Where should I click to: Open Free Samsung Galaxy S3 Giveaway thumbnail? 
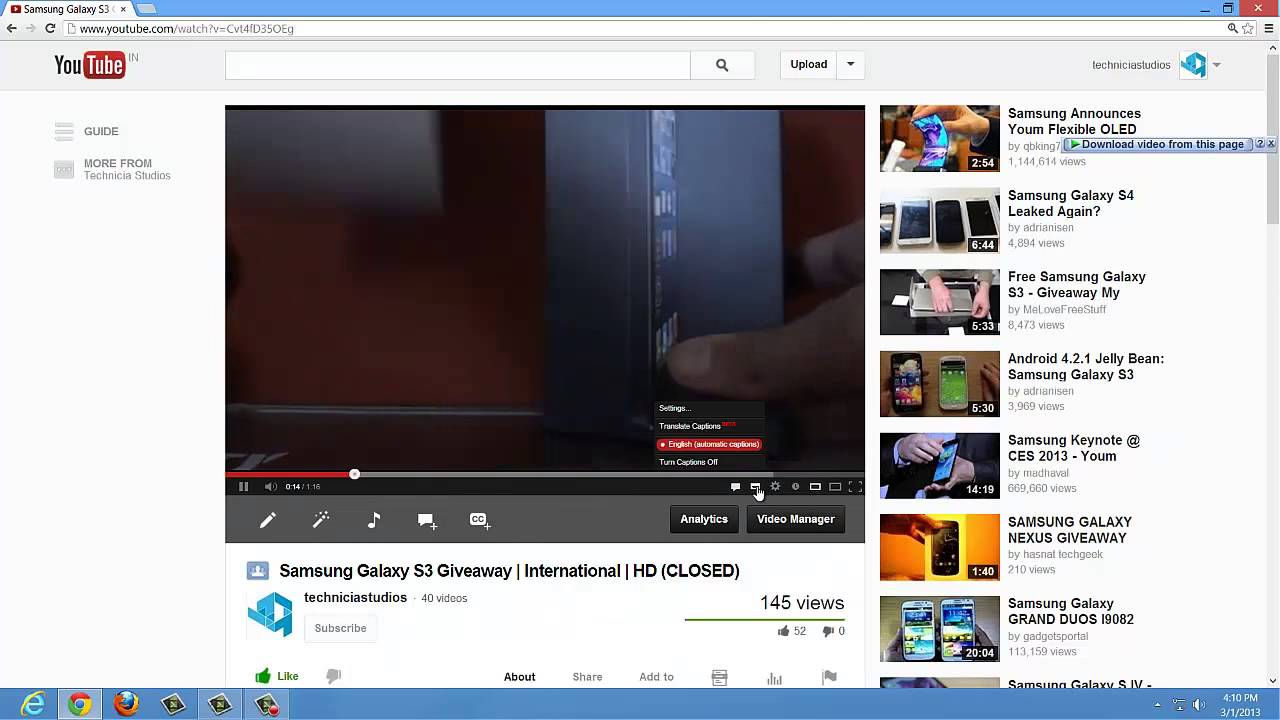[939, 302]
